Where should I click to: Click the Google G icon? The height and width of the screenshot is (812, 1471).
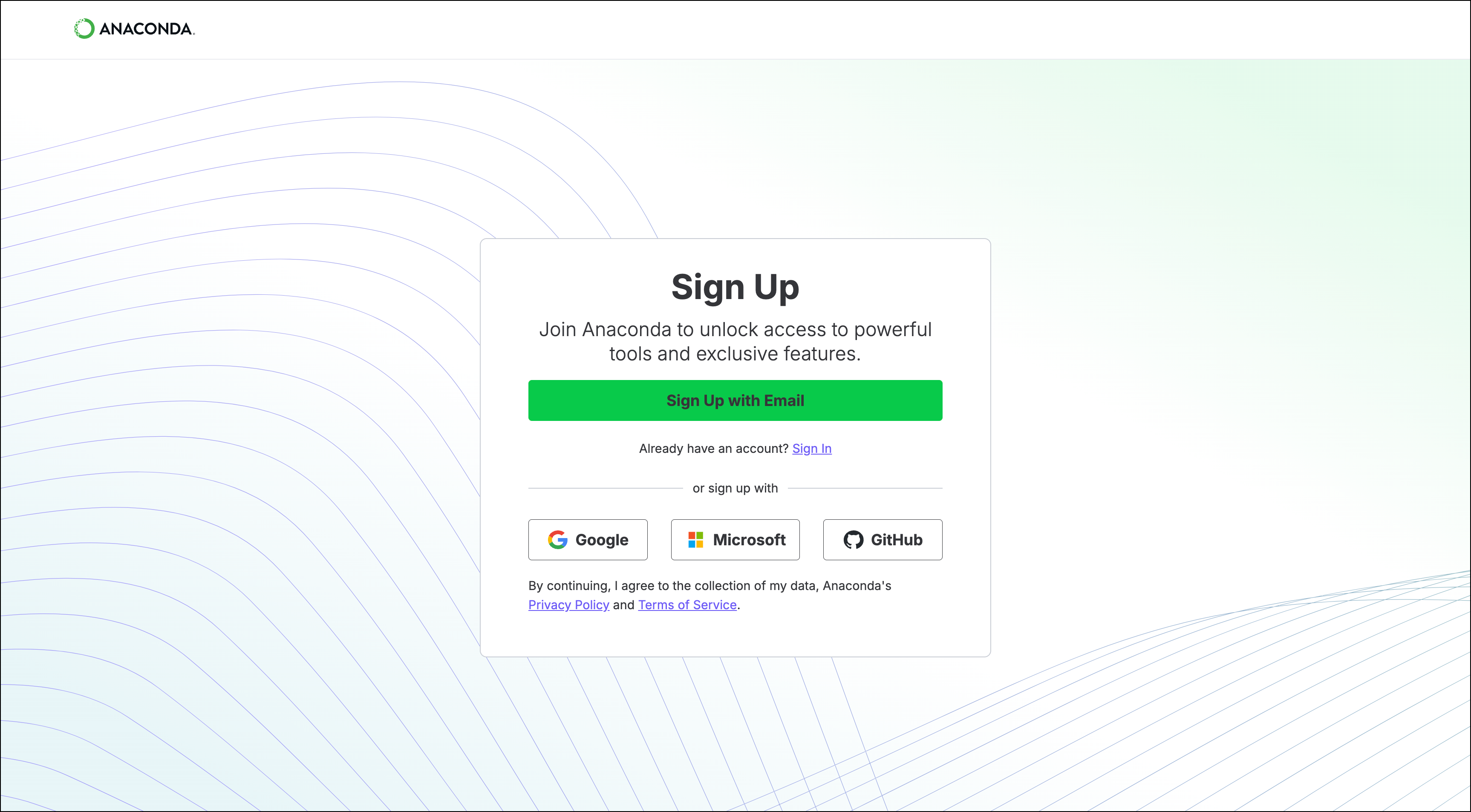pyautogui.click(x=557, y=540)
